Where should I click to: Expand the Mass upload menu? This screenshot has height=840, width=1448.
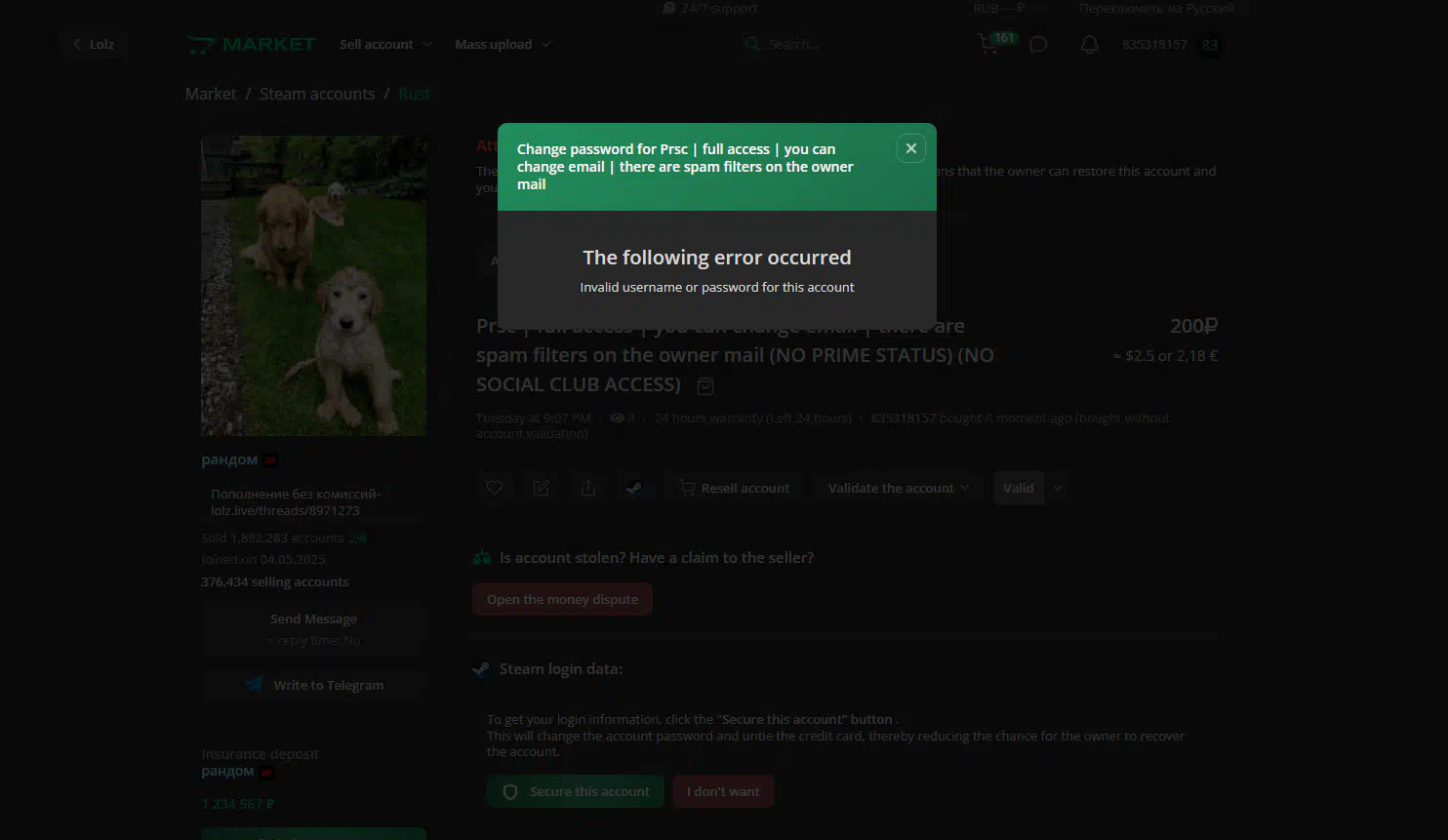(x=503, y=45)
